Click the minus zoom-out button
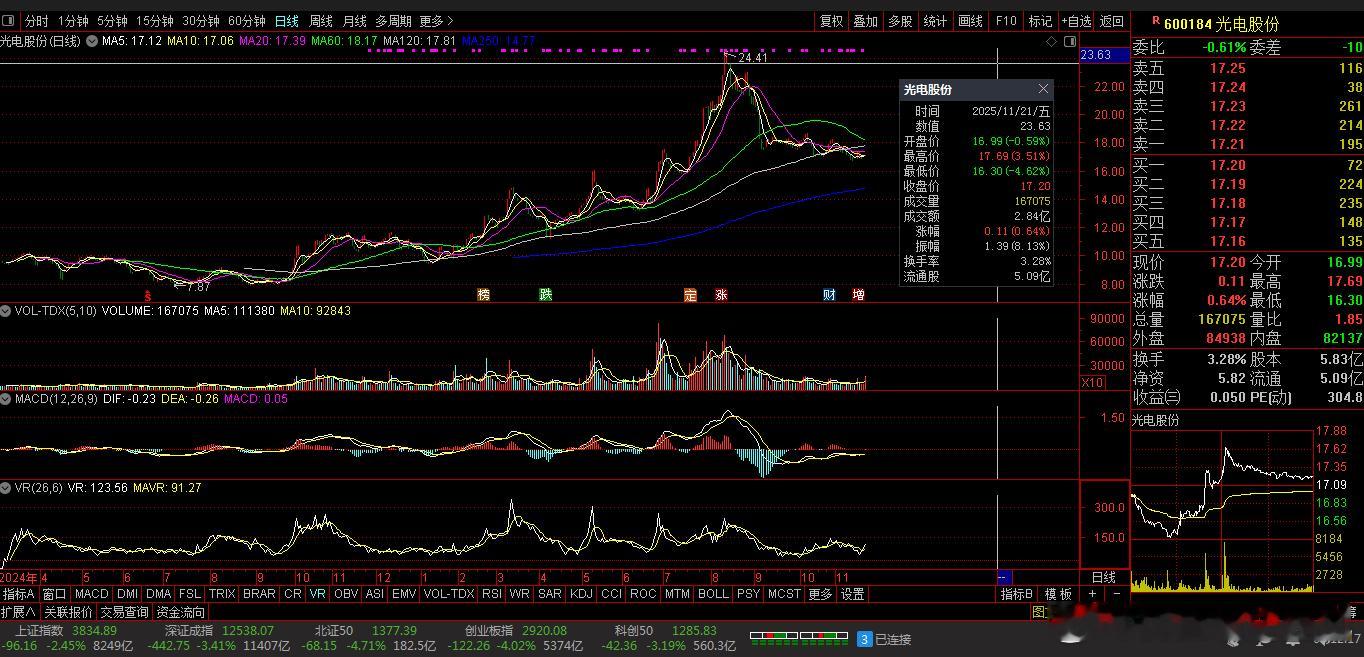 tap(1116, 594)
